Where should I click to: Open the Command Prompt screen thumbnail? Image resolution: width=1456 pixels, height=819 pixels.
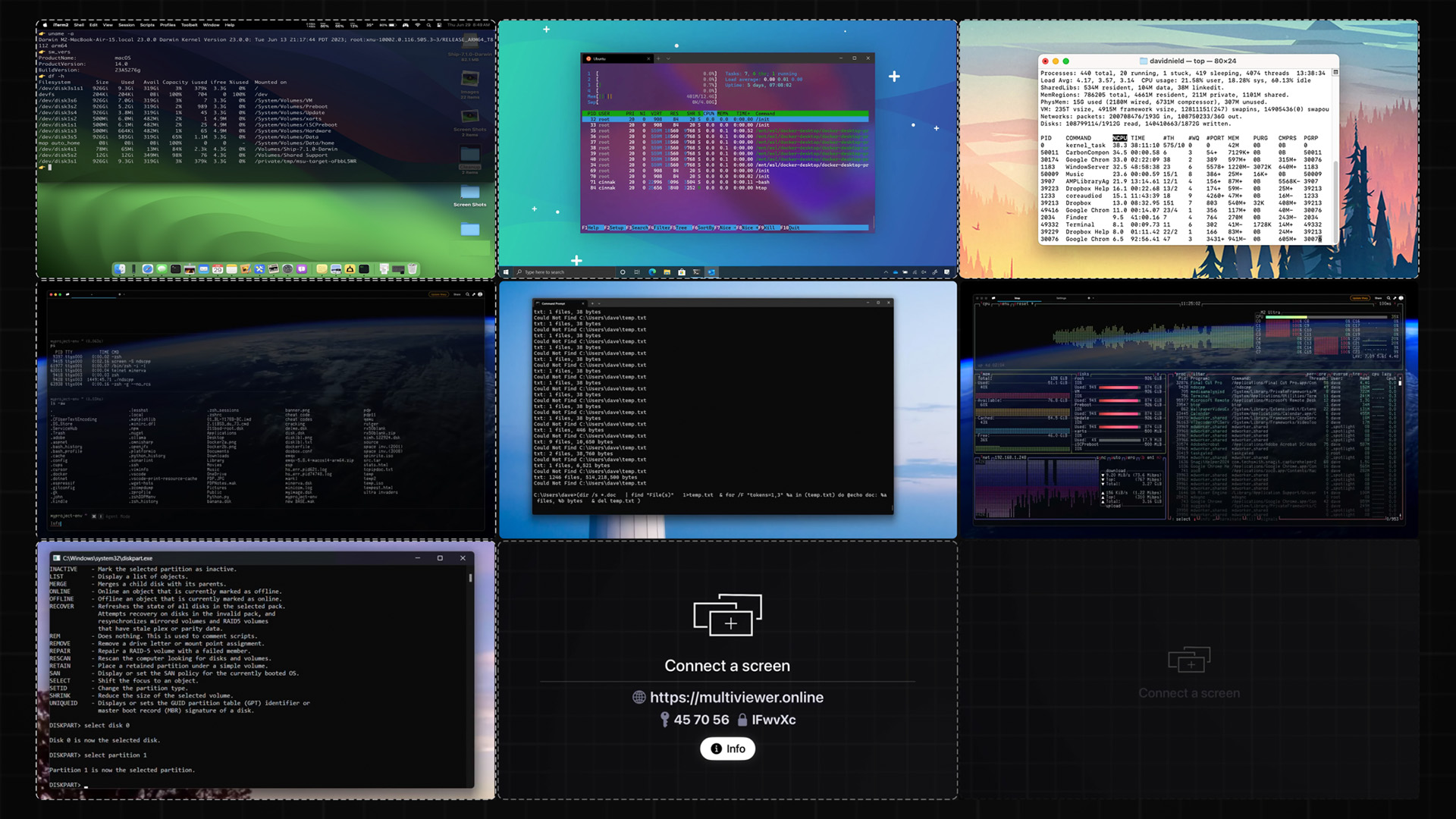[x=727, y=410]
